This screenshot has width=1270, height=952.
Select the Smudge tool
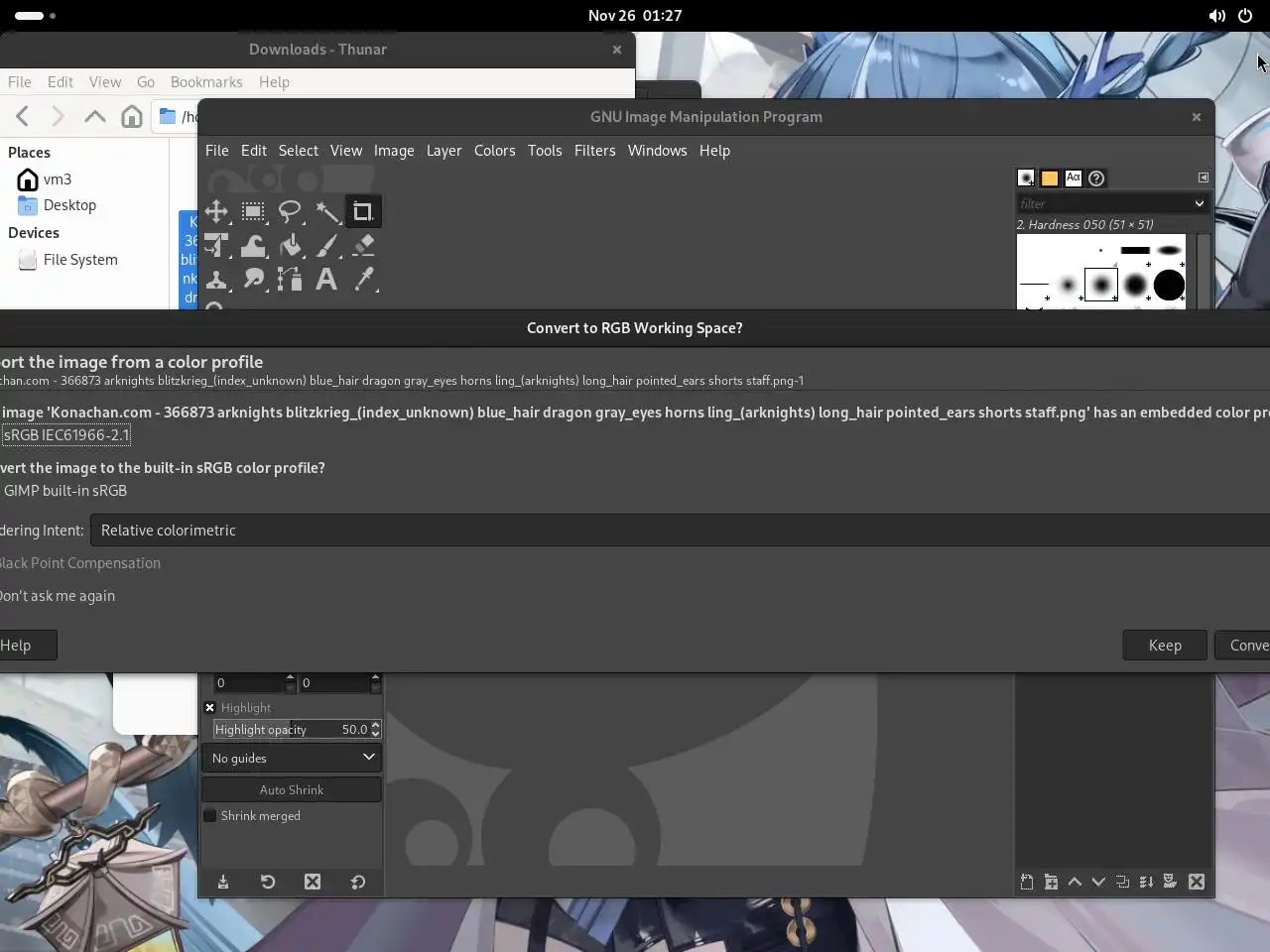253,280
